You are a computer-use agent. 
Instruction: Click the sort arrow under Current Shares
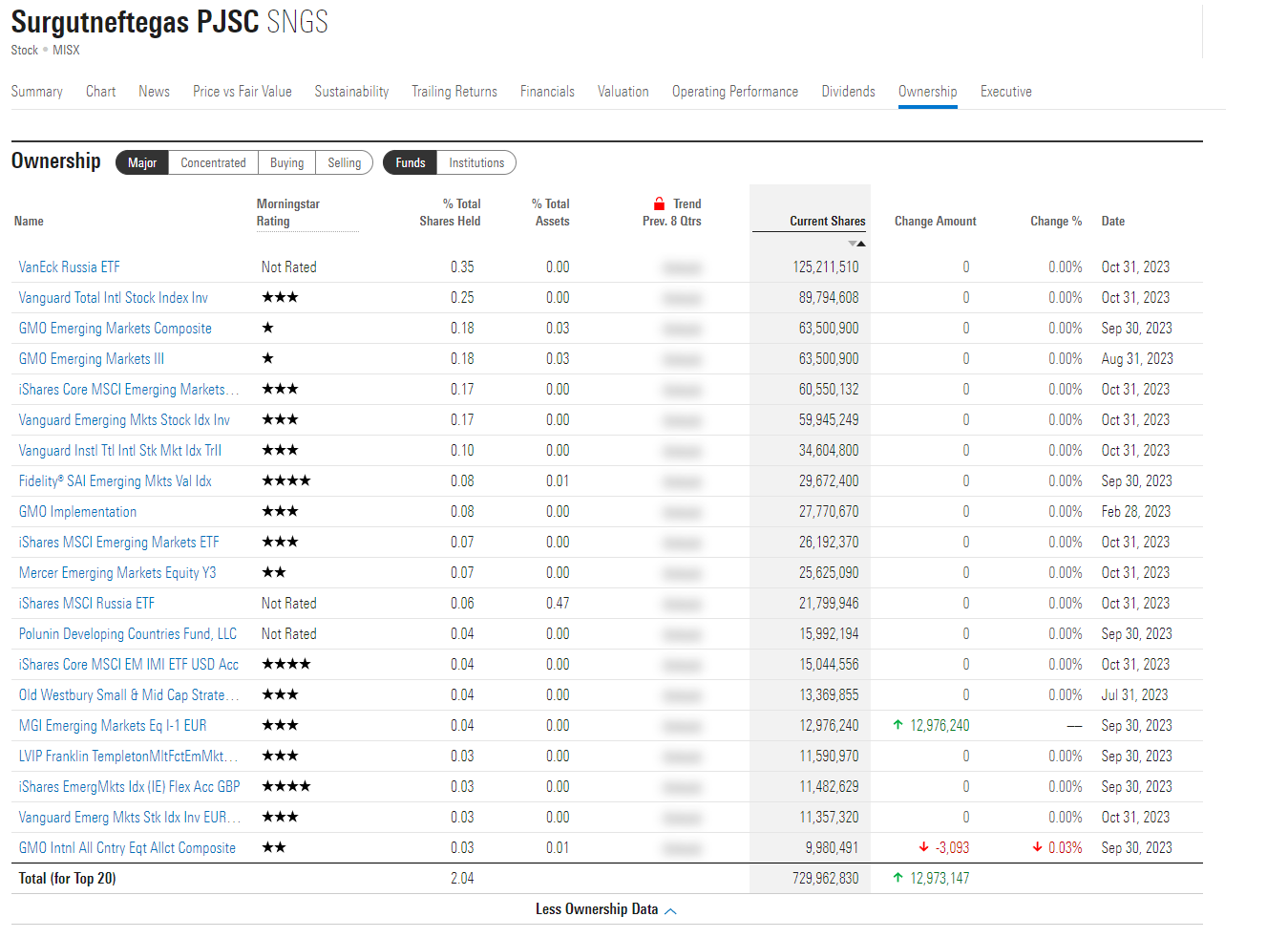pyautogui.click(x=856, y=244)
